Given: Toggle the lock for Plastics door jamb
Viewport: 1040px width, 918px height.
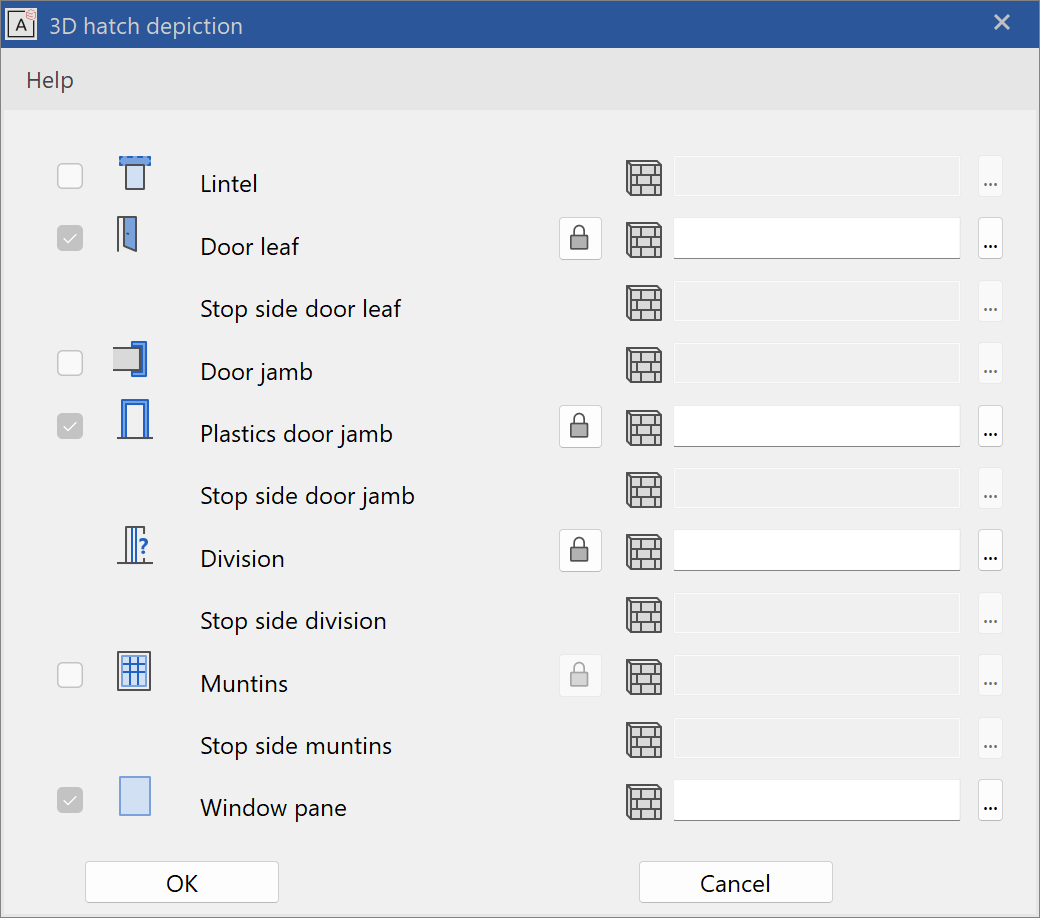Looking at the screenshot, I should tap(580, 426).
